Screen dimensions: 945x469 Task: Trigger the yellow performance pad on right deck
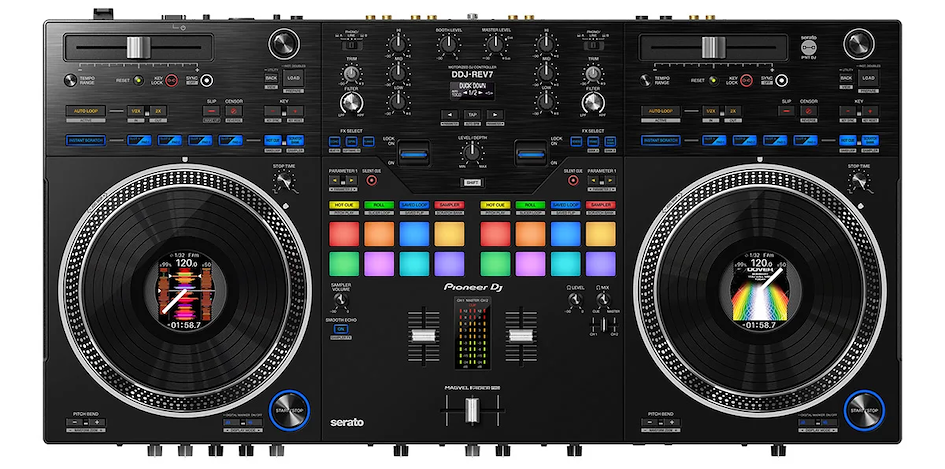(600, 234)
